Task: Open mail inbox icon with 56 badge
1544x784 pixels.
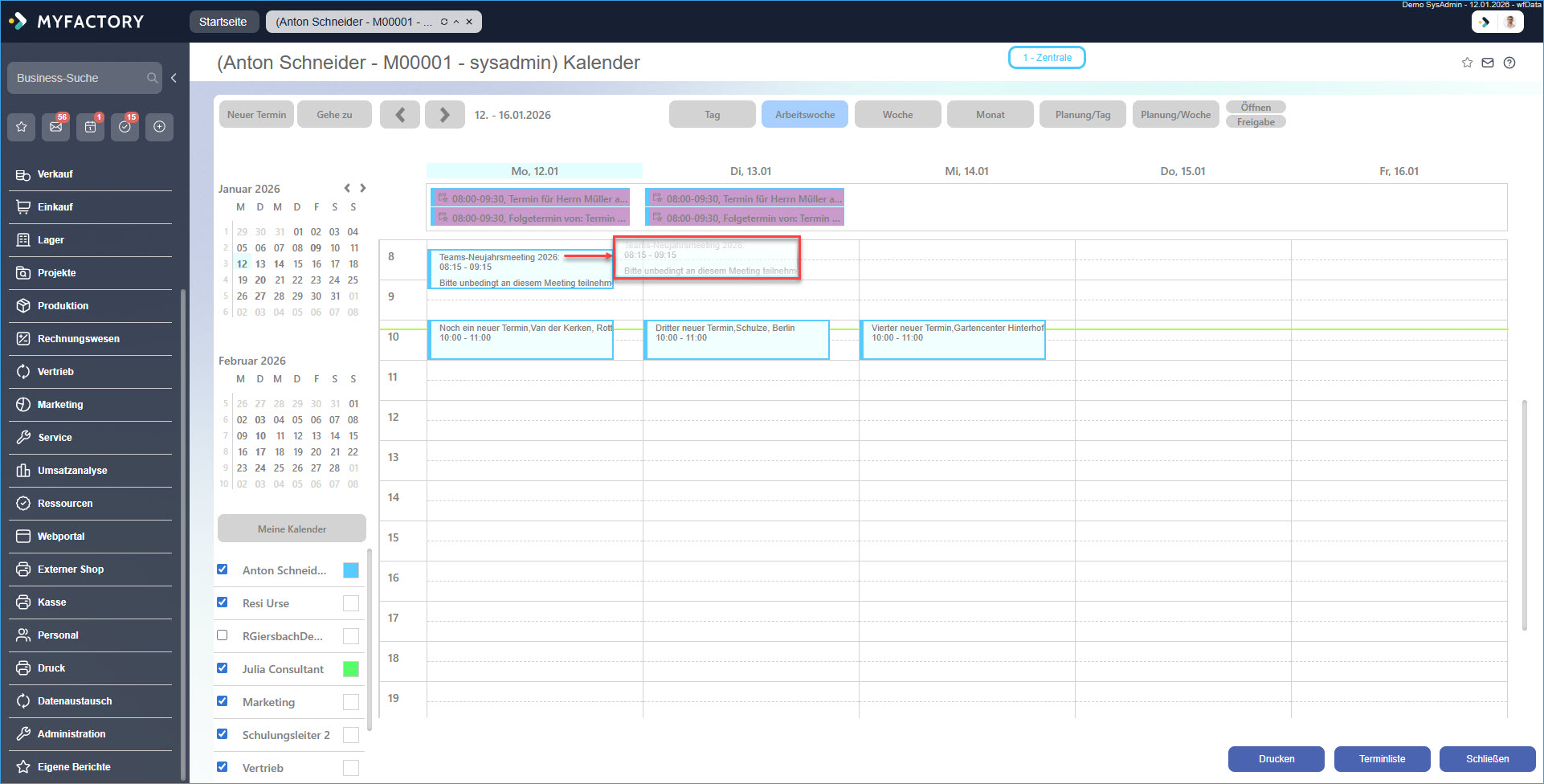Action: tap(56, 127)
